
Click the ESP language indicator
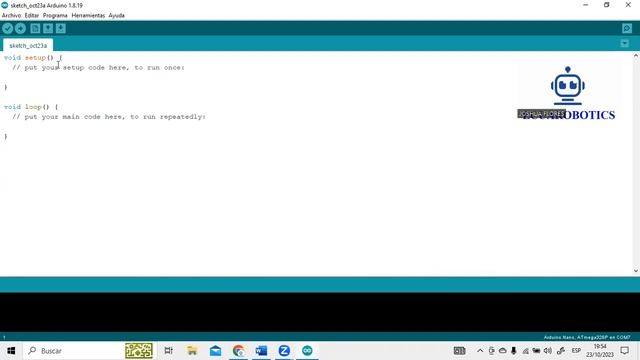point(576,351)
